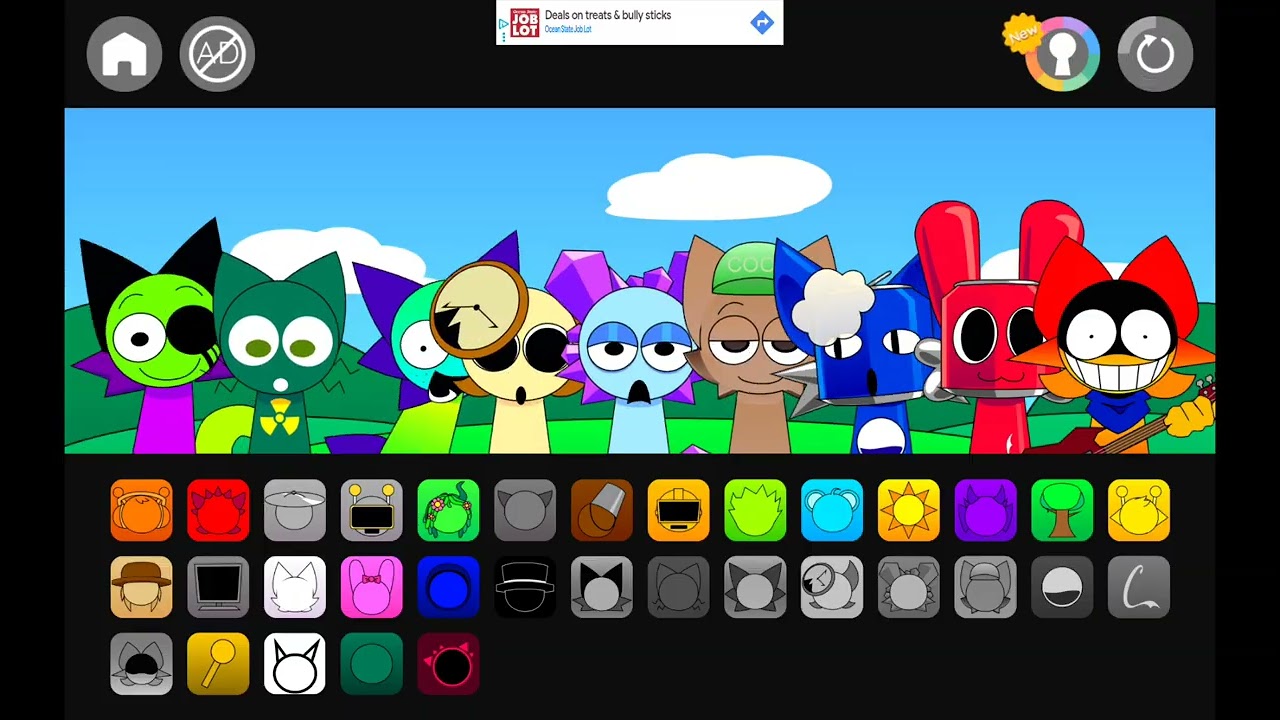The height and width of the screenshot is (720, 1280).
Task: Pick the computer monitor icon
Action: tap(218, 587)
